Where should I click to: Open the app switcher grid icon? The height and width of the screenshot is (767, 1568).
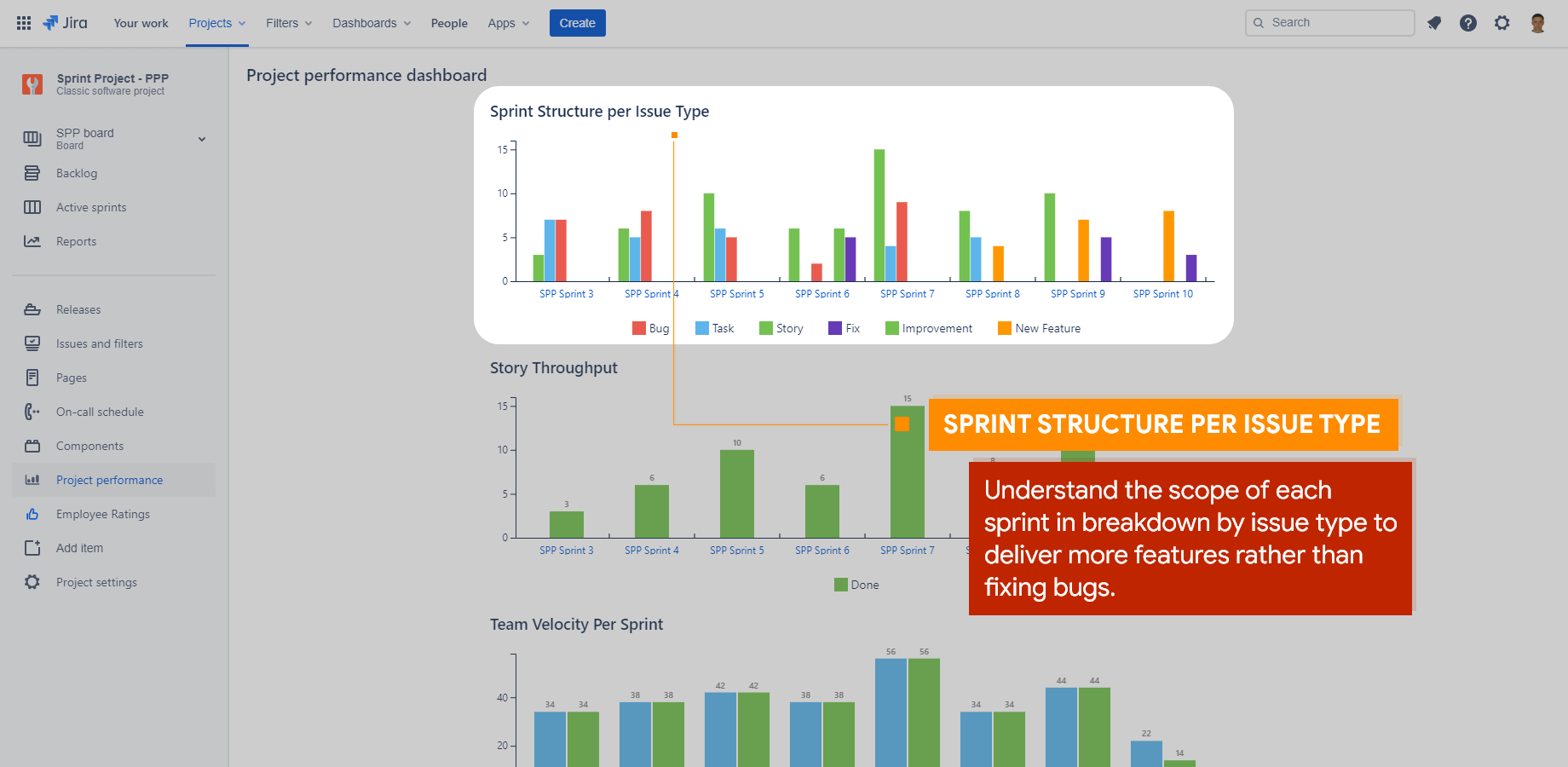coord(24,23)
